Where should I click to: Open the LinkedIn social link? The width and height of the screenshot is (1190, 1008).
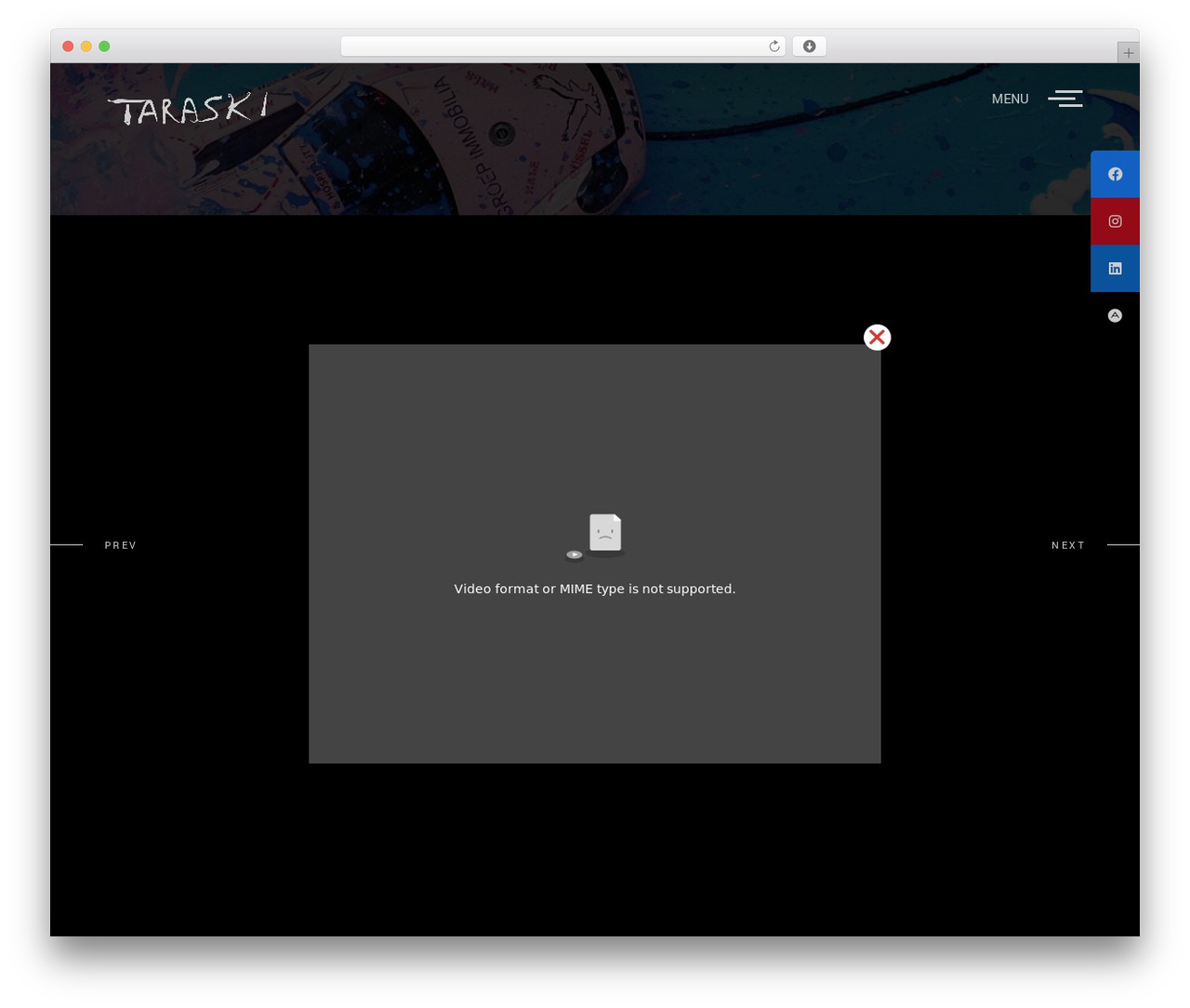(1115, 269)
